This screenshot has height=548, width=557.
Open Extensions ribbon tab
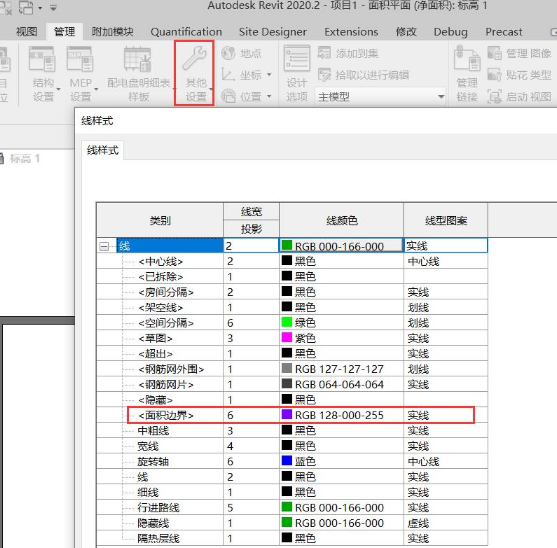click(x=351, y=32)
